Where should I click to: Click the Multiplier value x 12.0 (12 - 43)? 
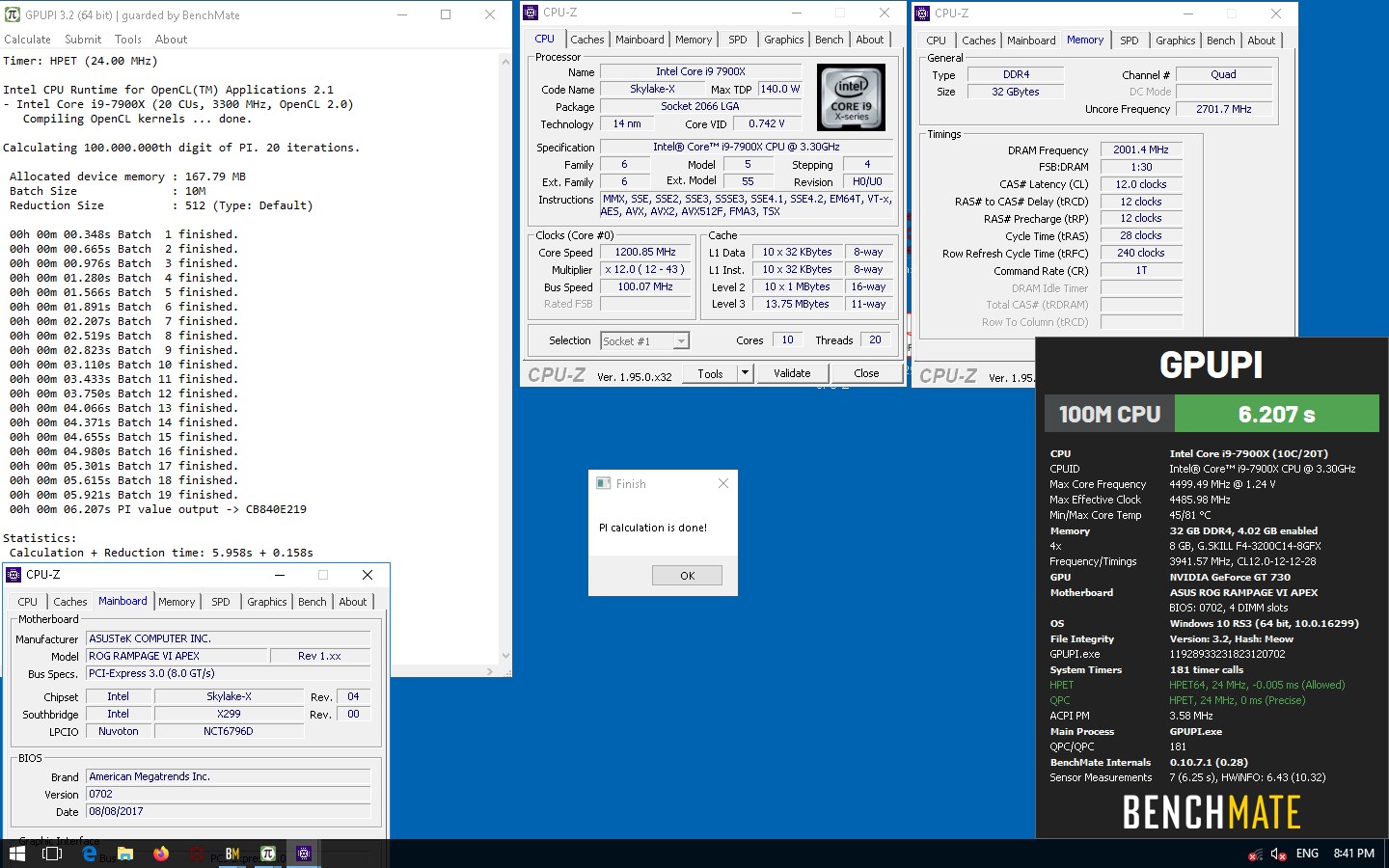click(645, 270)
